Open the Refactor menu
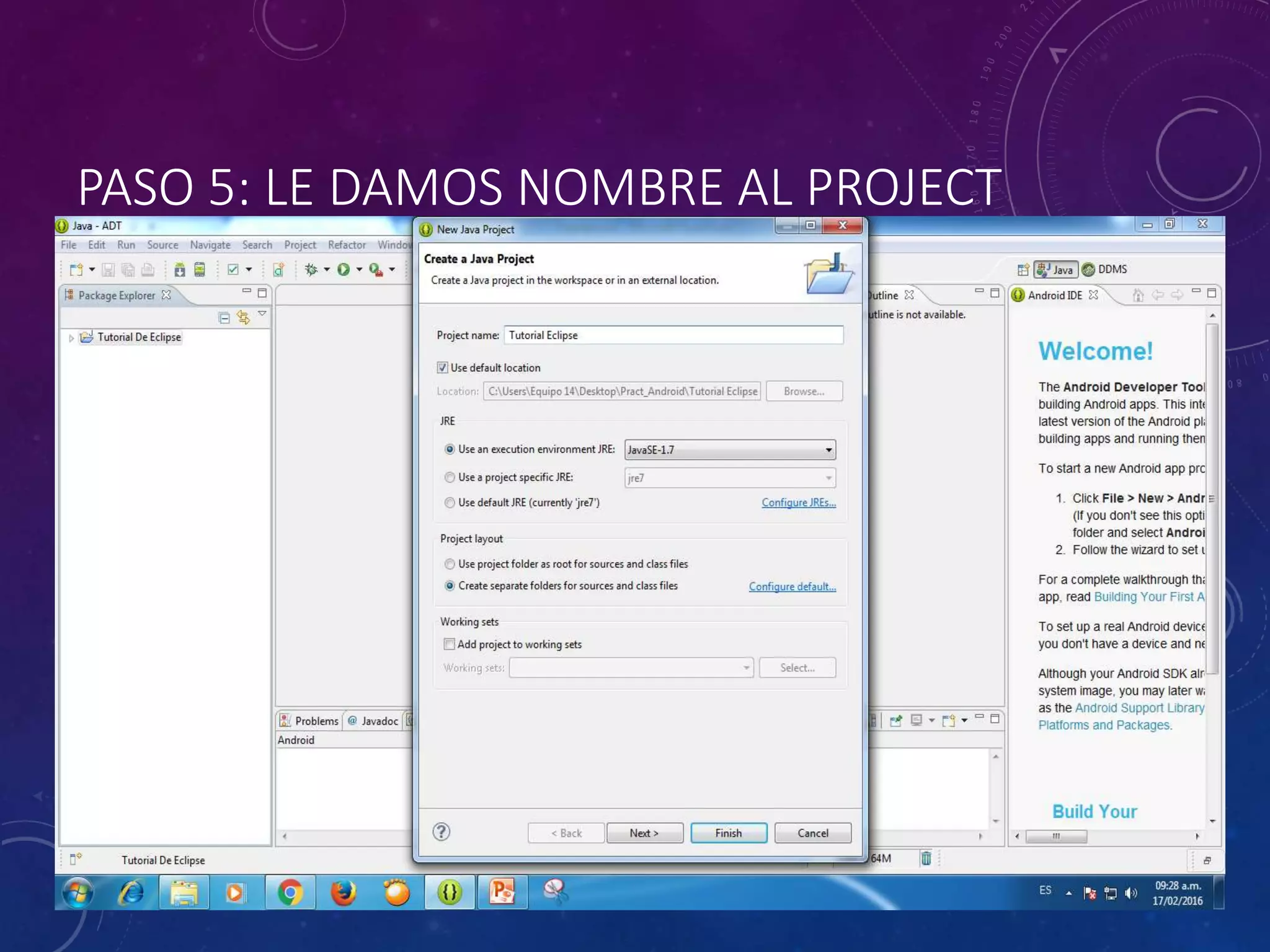 347,245
